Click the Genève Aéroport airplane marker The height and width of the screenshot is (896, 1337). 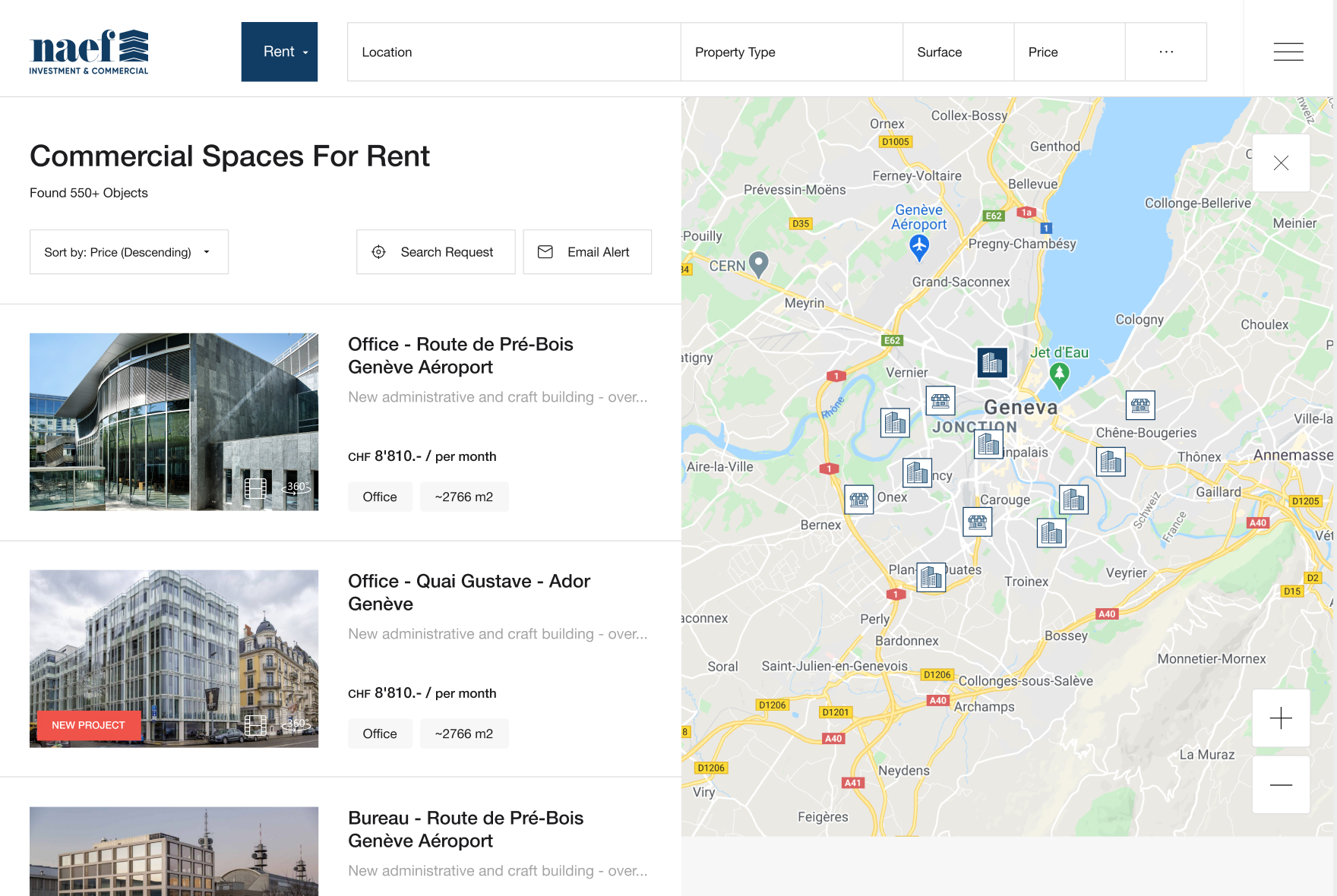(x=919, y=246)
